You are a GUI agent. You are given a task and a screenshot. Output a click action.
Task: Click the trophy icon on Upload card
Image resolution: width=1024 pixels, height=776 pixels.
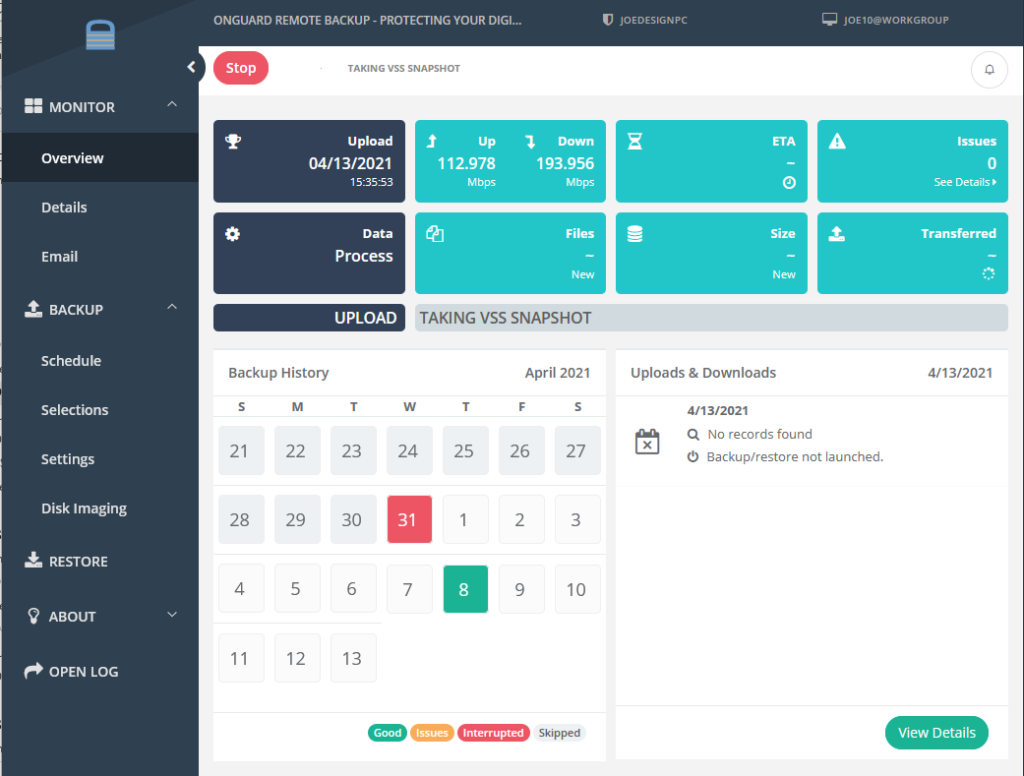(233, 140)
